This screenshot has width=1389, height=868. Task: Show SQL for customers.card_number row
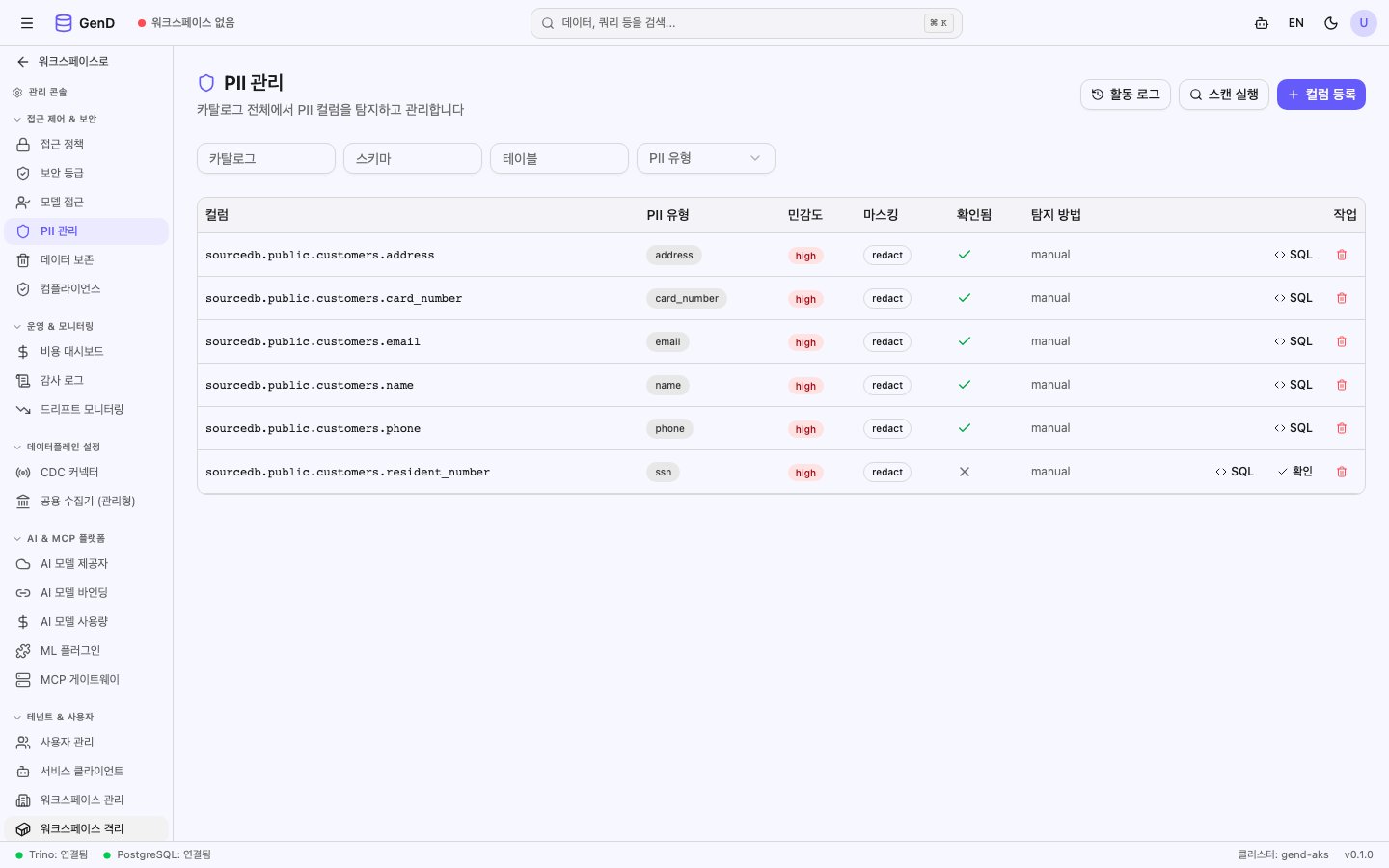click(x=1294, y=298)
